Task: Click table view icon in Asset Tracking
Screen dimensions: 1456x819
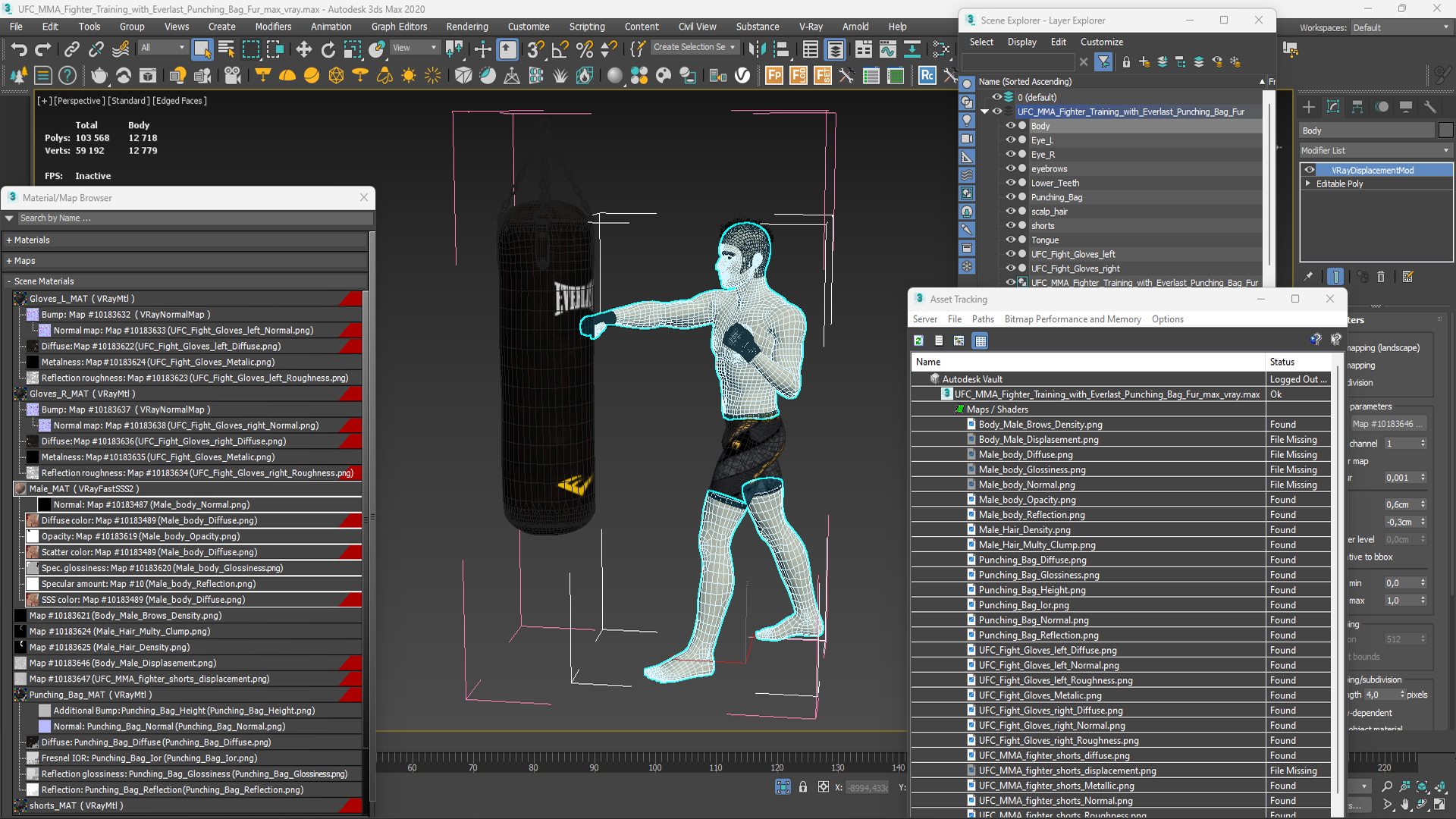Action: coord(981,340)
